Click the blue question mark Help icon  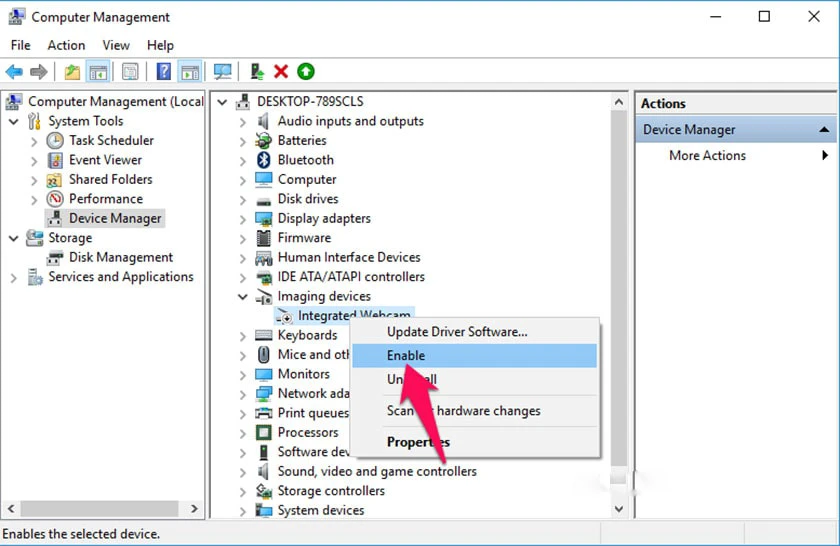tap(164, 71)
